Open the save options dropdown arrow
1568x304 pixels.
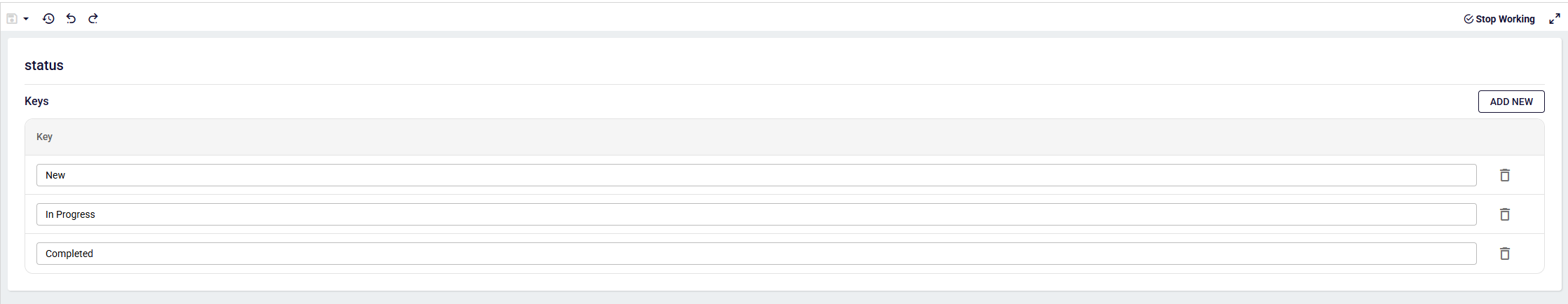click(x=26, y=19)
